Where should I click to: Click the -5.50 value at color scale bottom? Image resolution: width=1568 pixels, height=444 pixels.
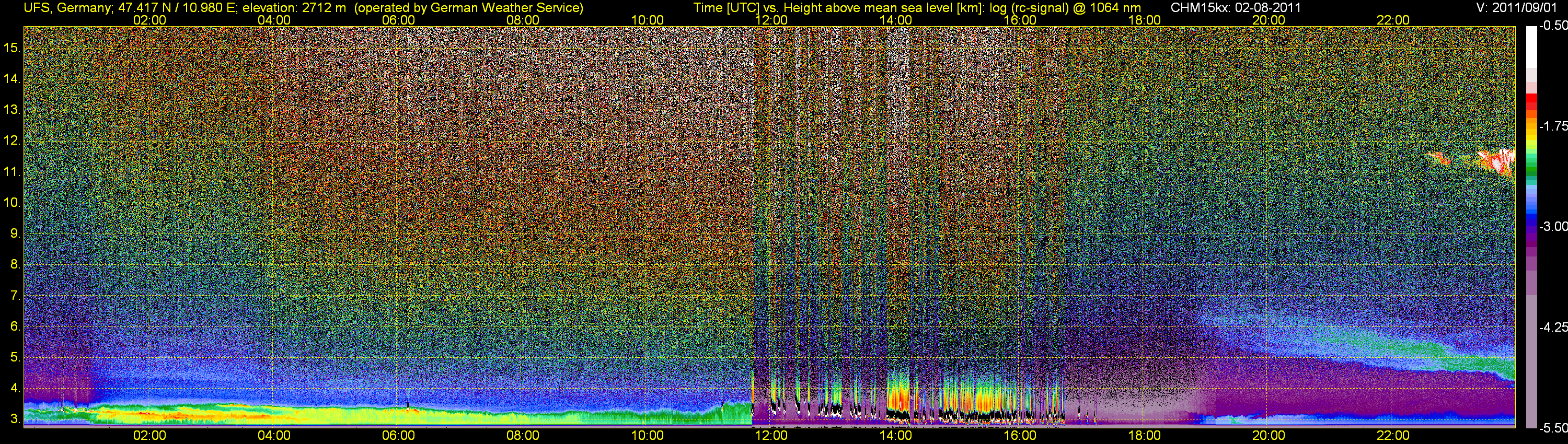1553,428
